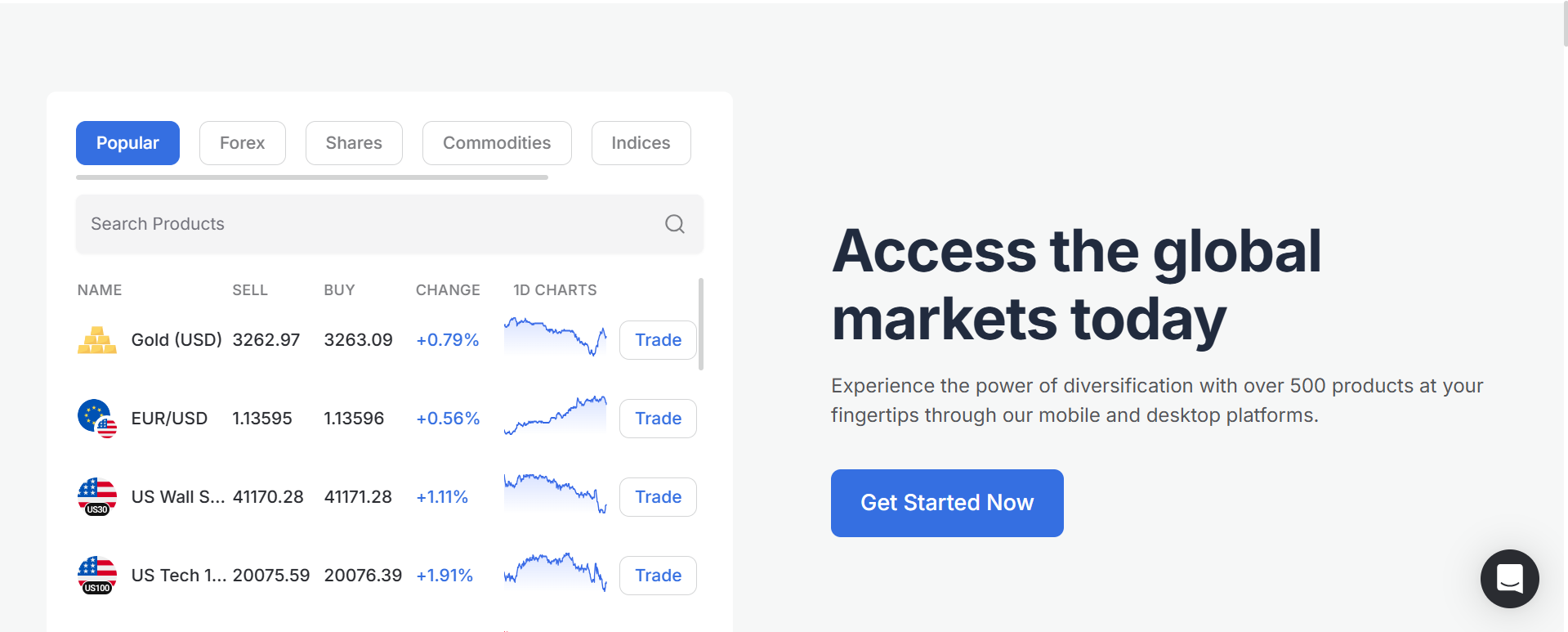
Task: Trade US Wall Street
Action: (657, 496)
